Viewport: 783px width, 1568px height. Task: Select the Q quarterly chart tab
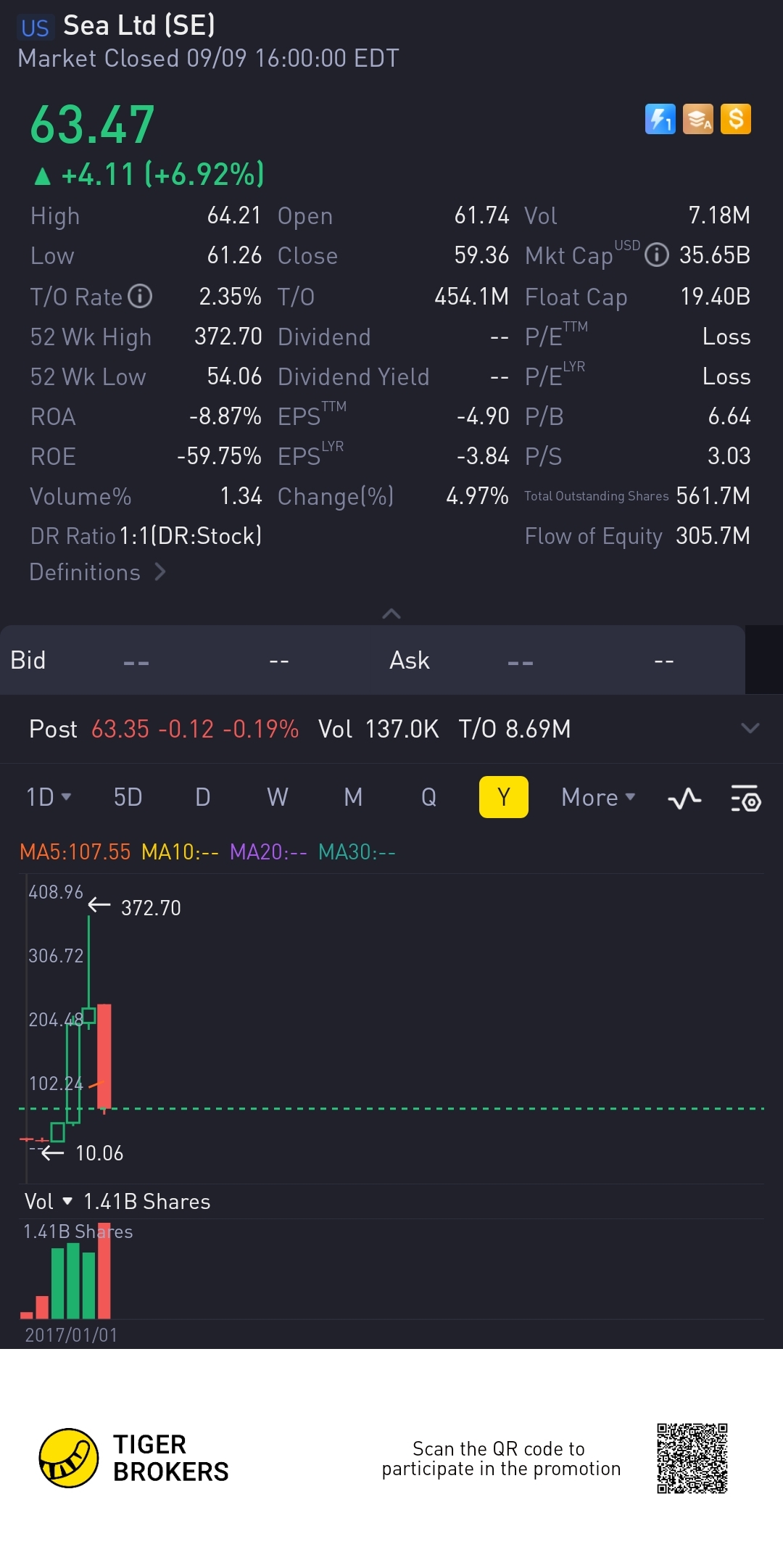(x=428, y=797)
